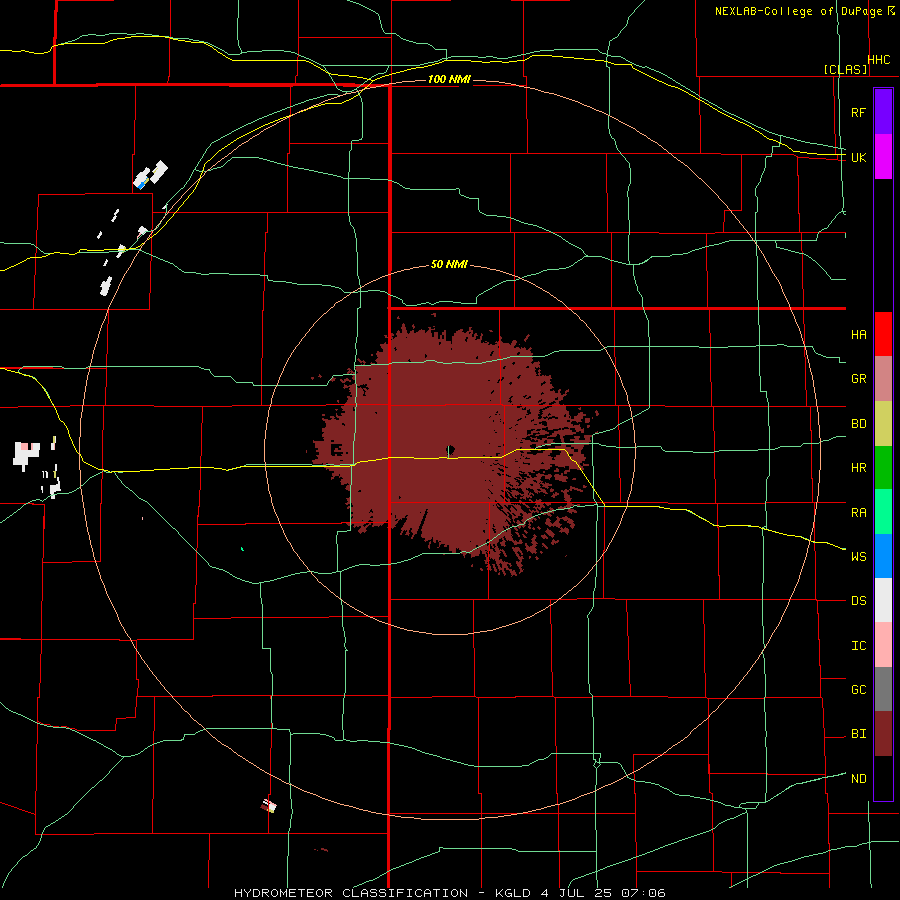Click the GC gray legend swatch

pos(883,689)
